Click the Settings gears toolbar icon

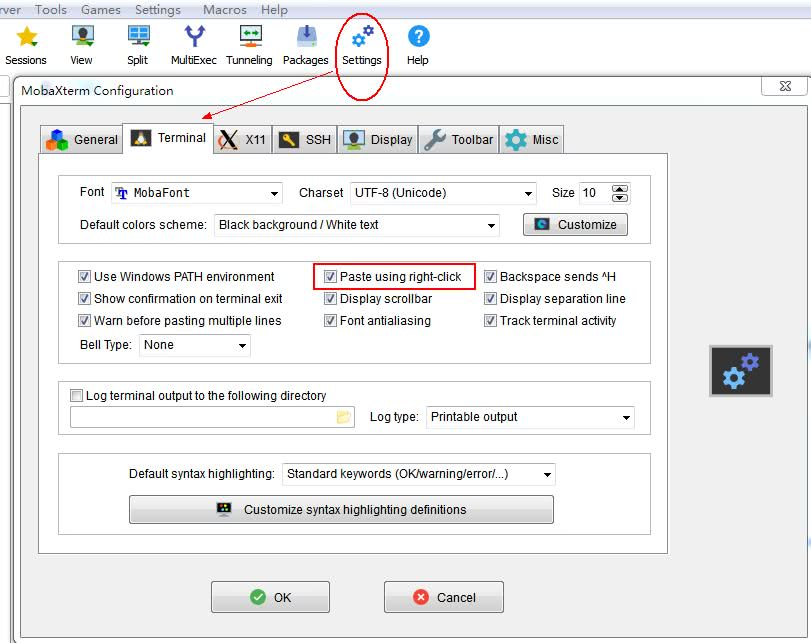click(x=362, y=36)
